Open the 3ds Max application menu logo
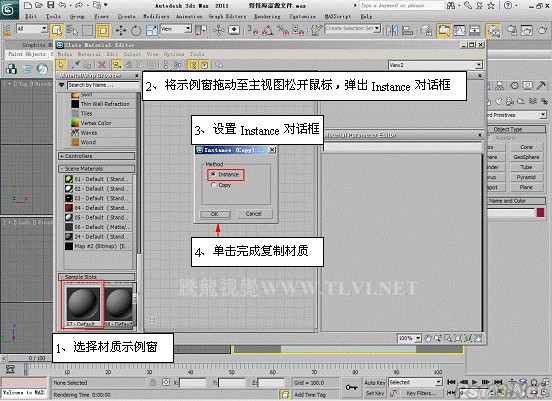 pos(9,10)
